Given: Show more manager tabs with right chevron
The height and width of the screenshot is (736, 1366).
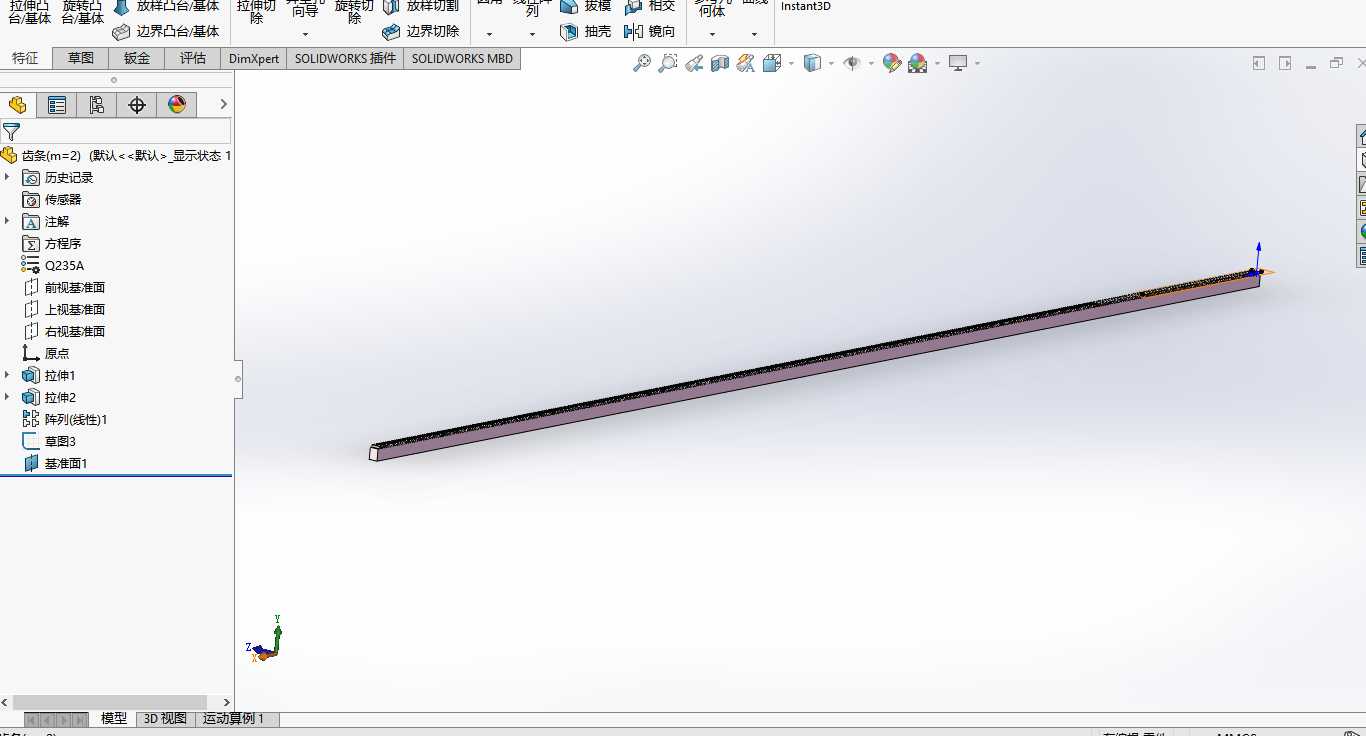Looking at the screenshot, I should click(x=224, y=105).
